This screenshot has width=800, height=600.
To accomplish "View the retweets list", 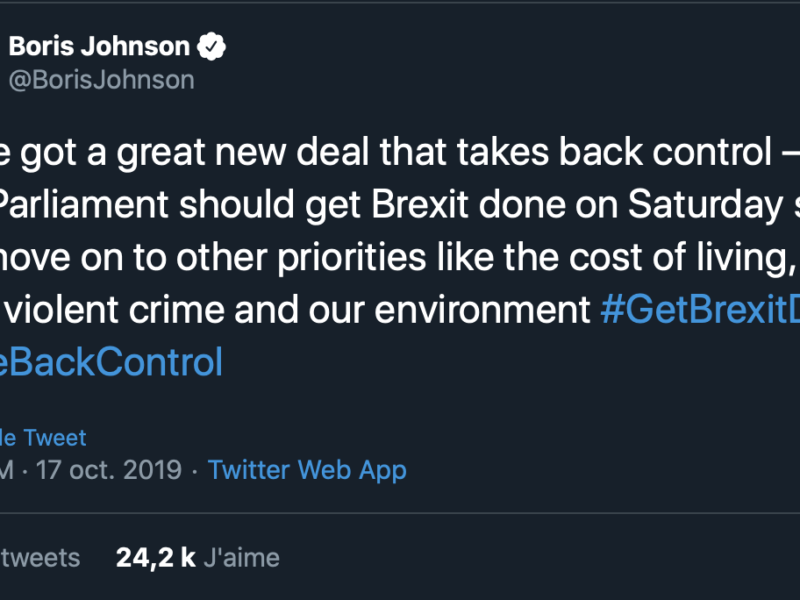I will click(40, 557).
